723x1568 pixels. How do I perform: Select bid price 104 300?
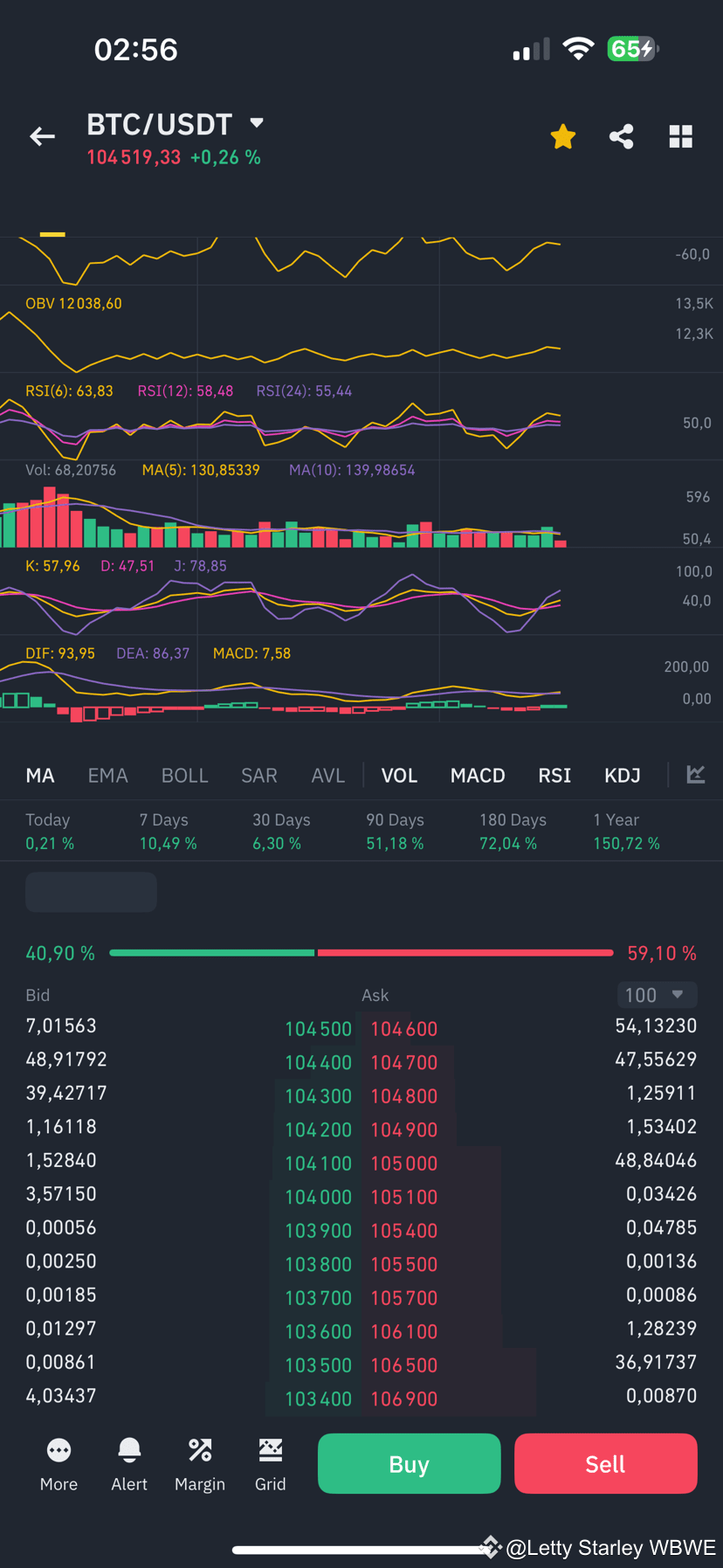(x=318, y=1096)
